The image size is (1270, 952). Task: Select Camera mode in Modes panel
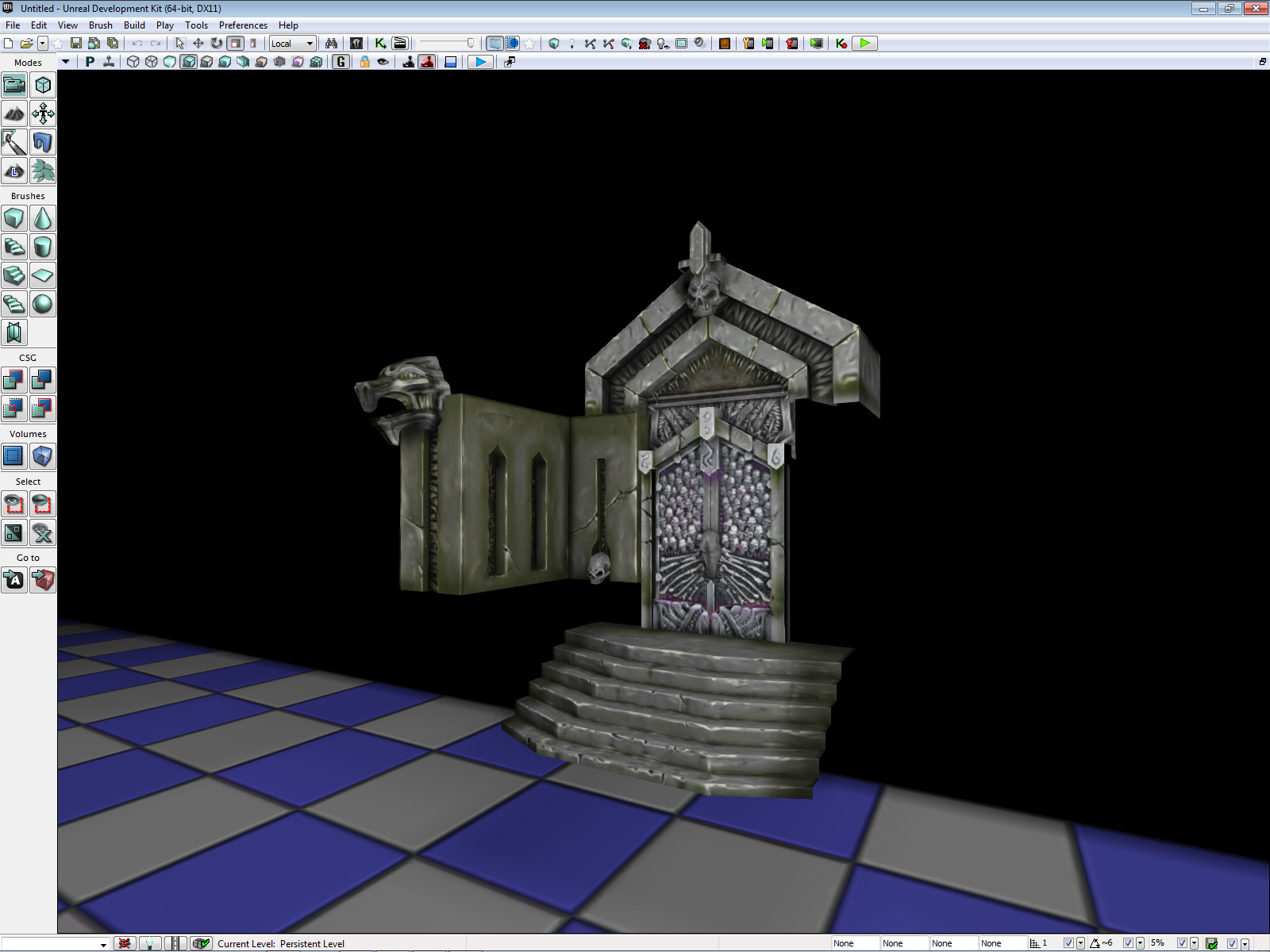click(x=14, y=85)
